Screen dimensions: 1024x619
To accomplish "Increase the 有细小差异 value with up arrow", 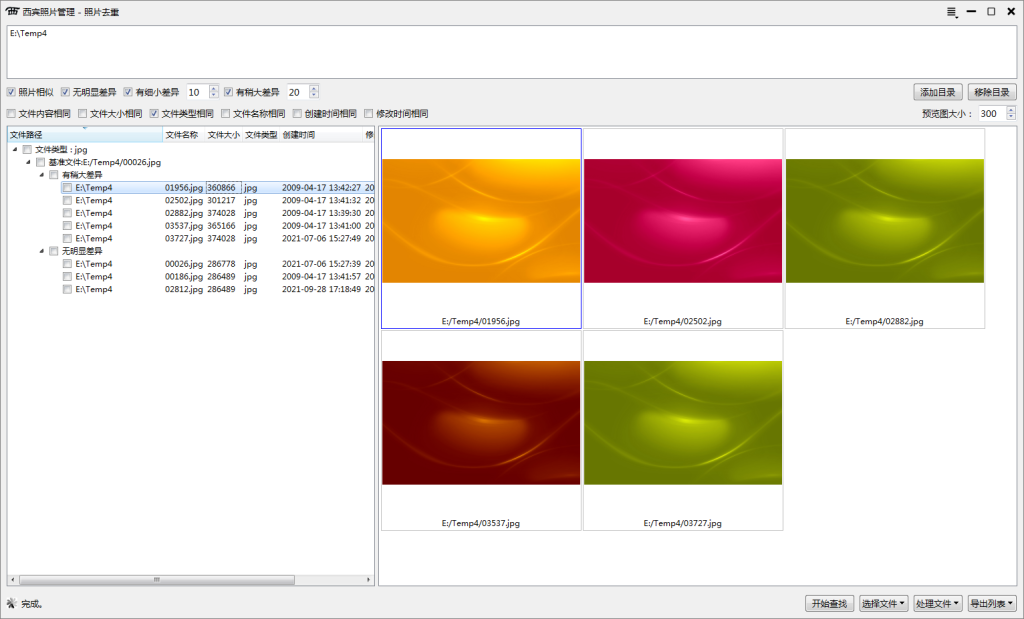I will (x=214, y=88).
